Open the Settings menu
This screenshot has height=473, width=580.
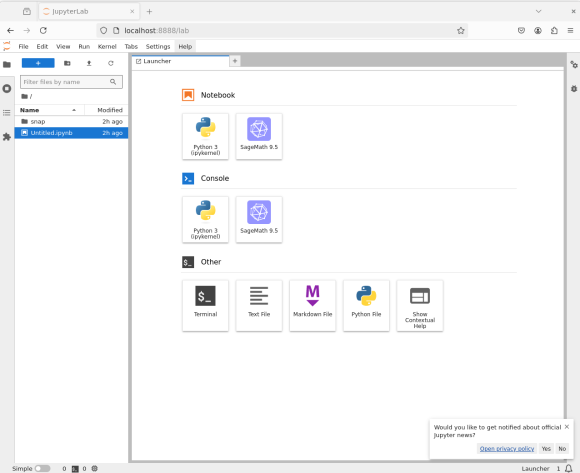point(158,46)
